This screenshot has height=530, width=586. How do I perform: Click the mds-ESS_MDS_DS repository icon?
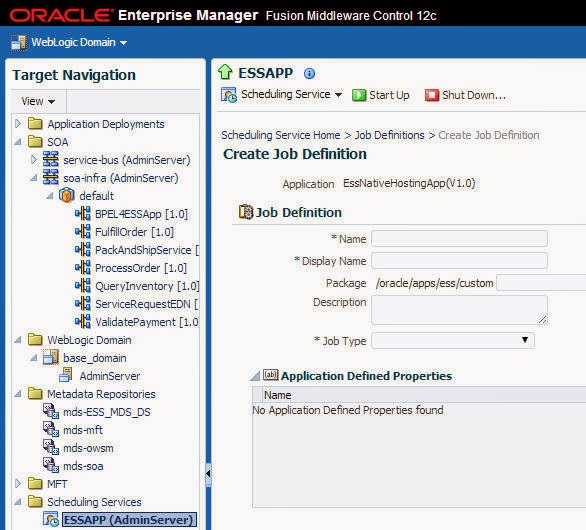point(51,411)
